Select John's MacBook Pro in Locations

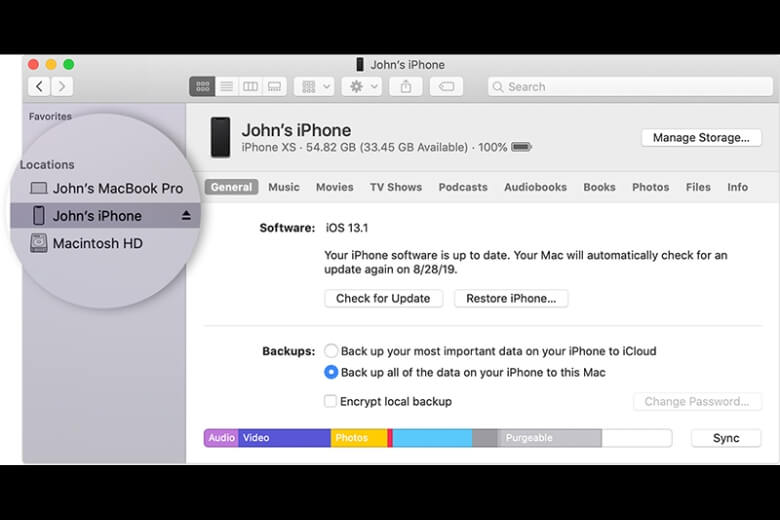click(x=106, y=189)
